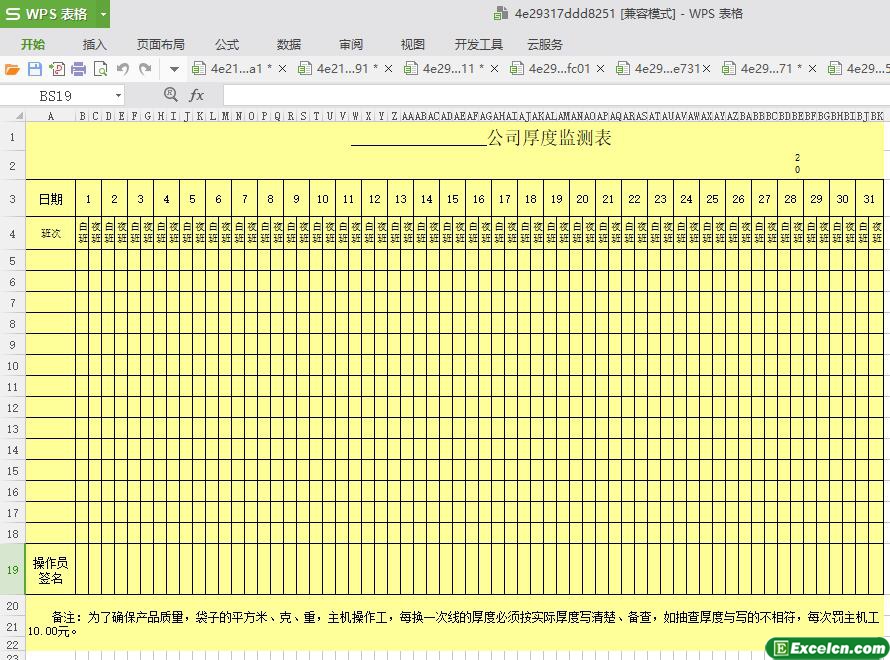Click the WPS 表格 logo button
Screen dimensions: 890x660
[47, 14]
